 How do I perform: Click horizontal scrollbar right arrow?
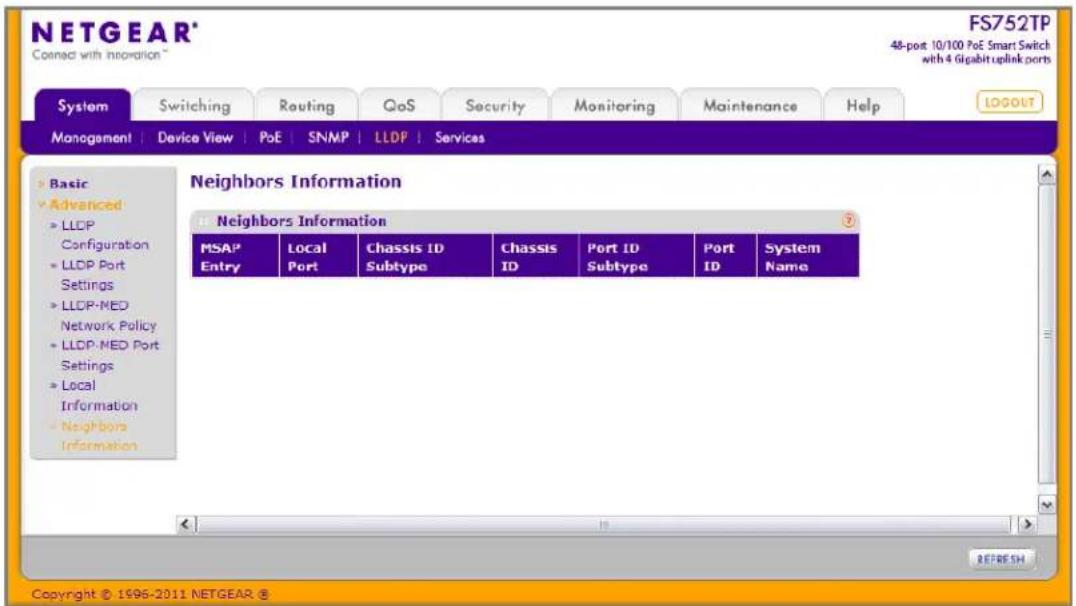[1027, 524]
